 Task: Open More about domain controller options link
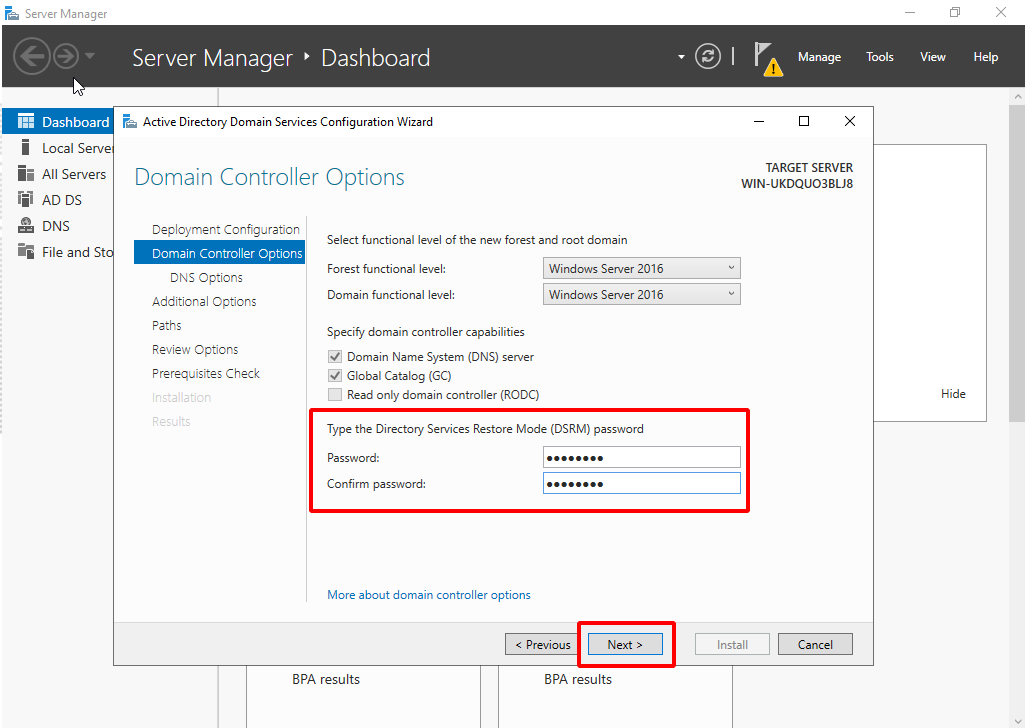coord(429,595)
